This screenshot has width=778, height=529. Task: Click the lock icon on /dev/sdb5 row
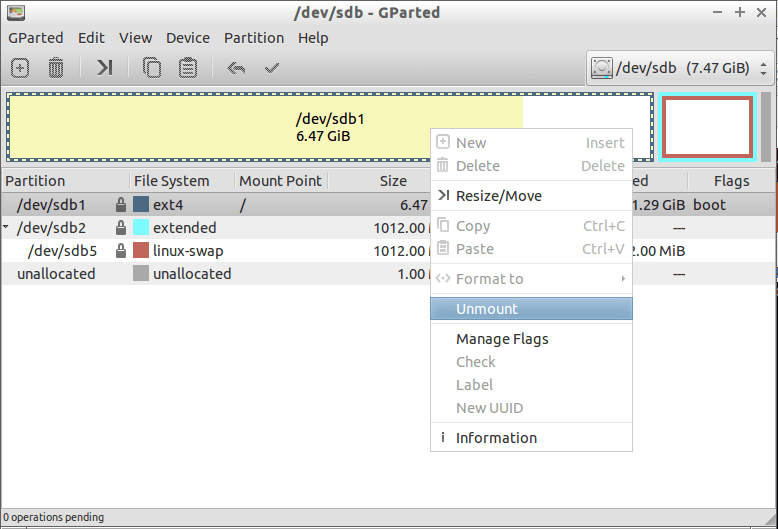click(x=121, y=251)
